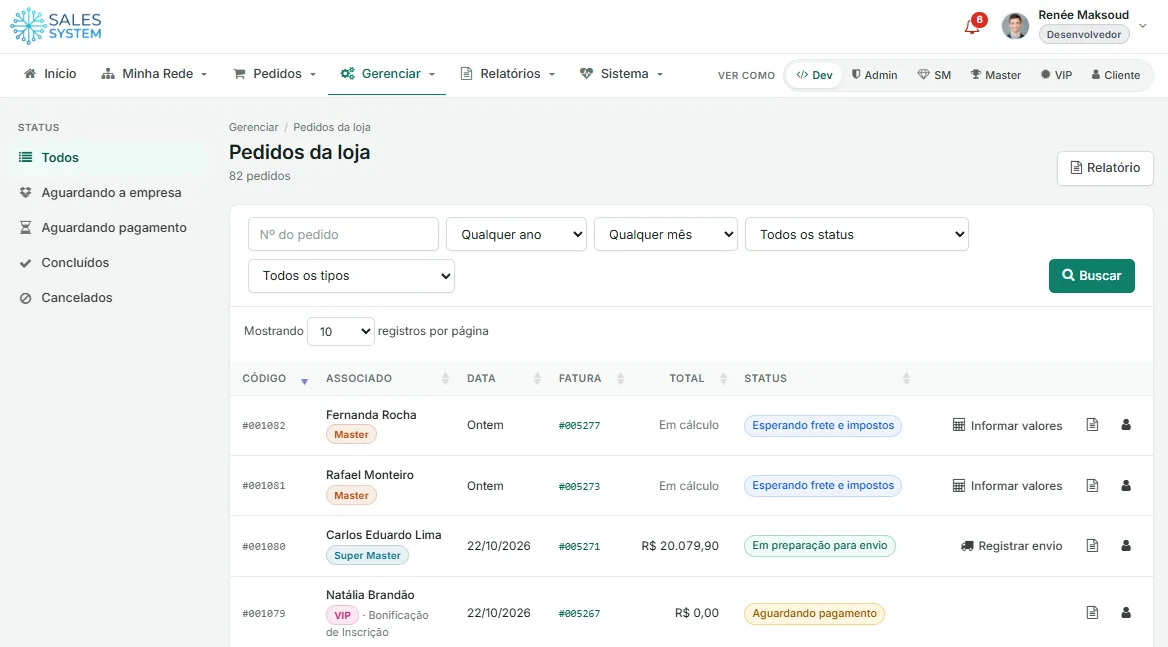
Task: Open invoice #005273 link
Action: pos(579,486)
